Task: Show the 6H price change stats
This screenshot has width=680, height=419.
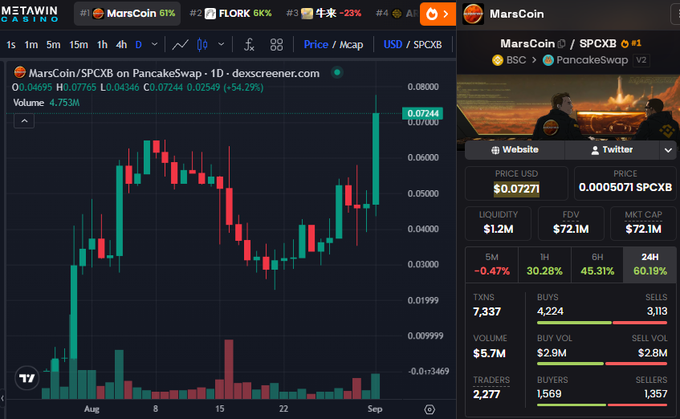Action: coord(597,265)
